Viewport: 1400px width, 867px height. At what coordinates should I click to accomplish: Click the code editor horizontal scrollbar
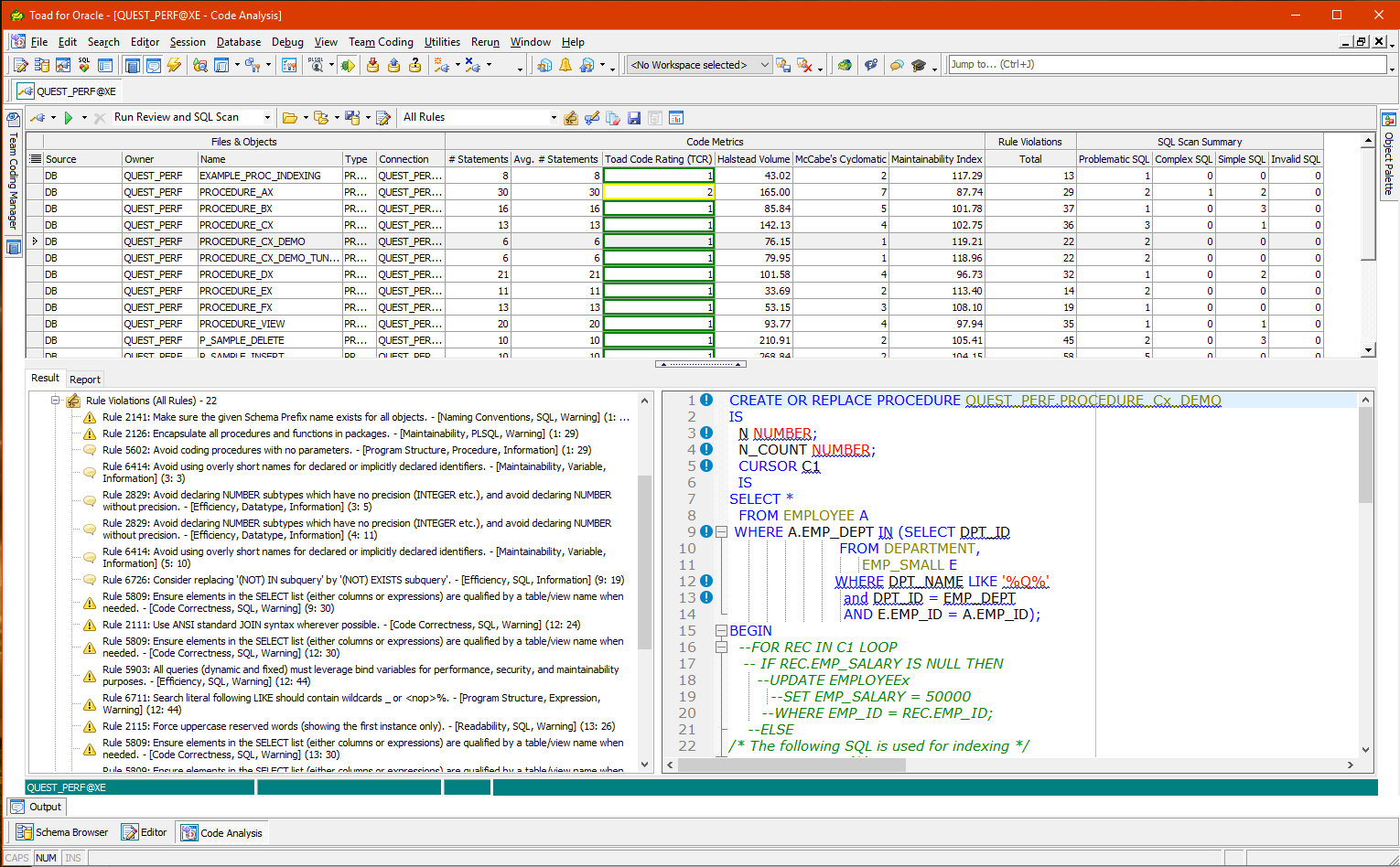click(1008, 765)
